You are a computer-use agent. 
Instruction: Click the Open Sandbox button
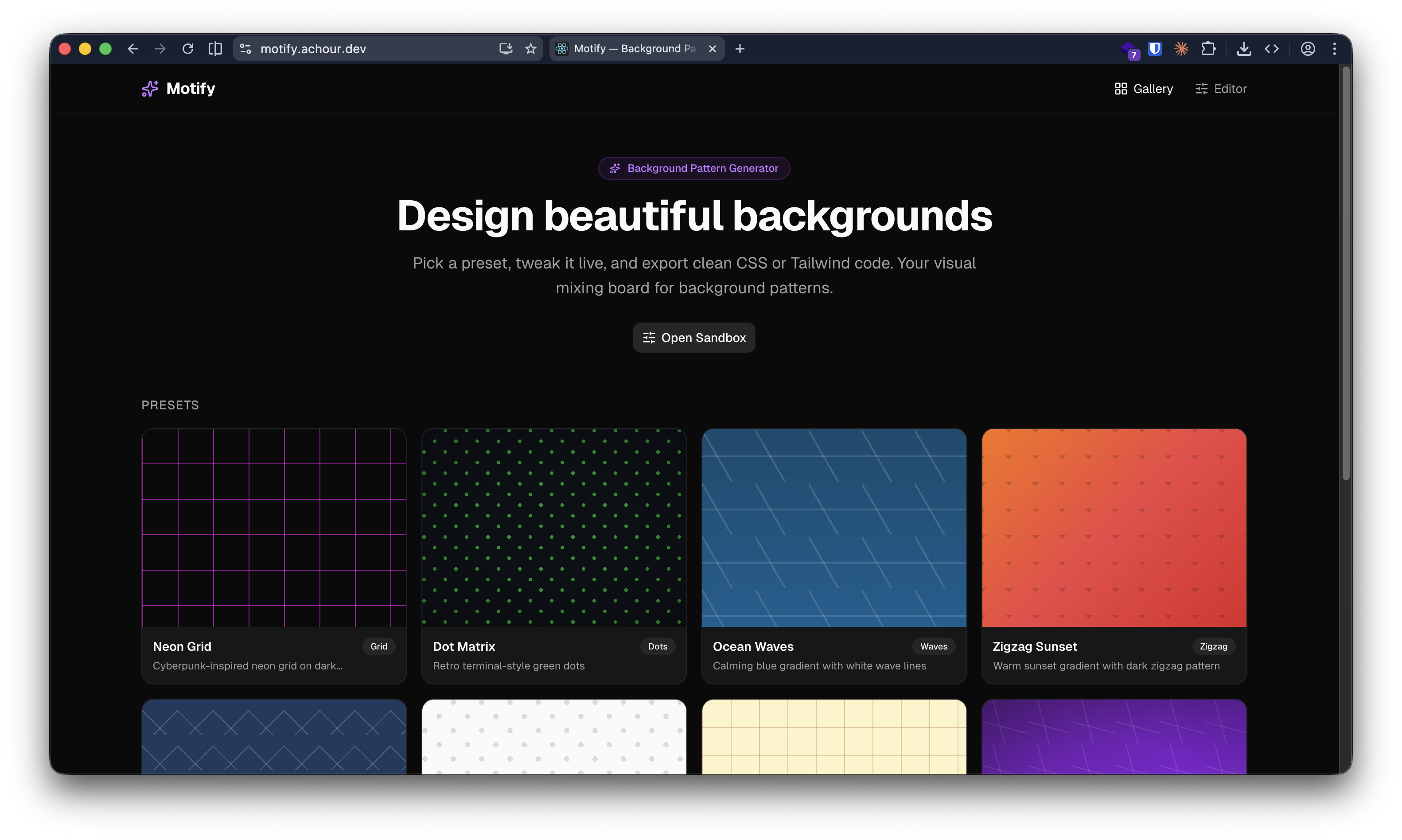coord(694,337)
